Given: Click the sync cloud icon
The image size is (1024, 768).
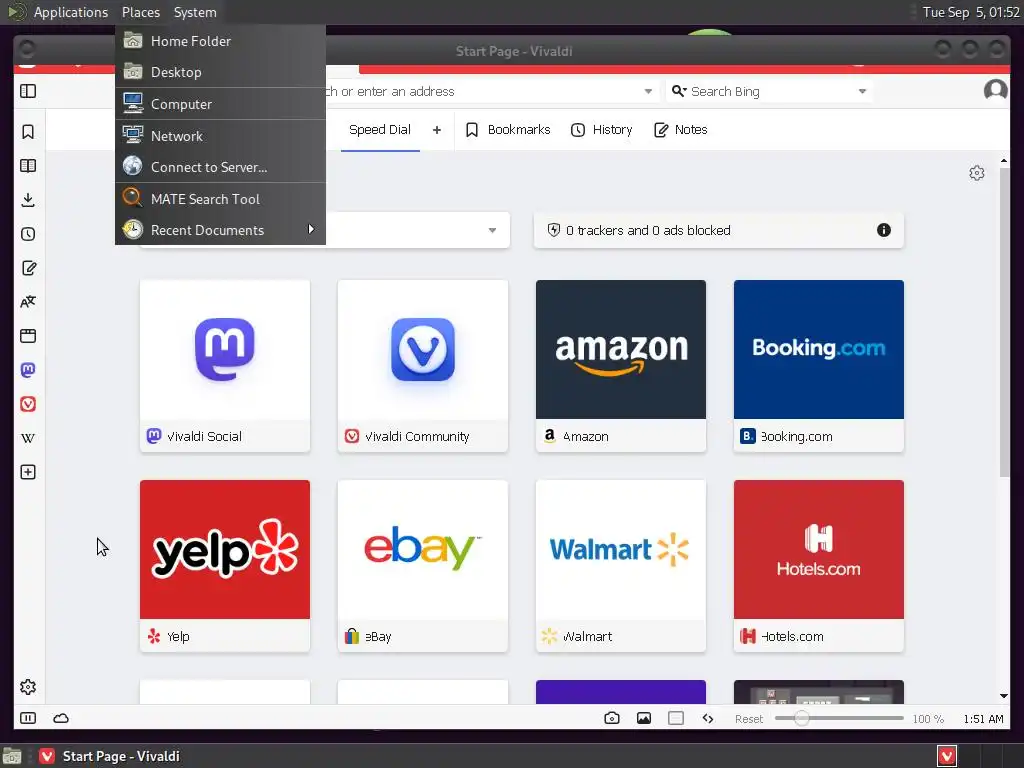Looking at the screenshot, I should tap(61, 718).
